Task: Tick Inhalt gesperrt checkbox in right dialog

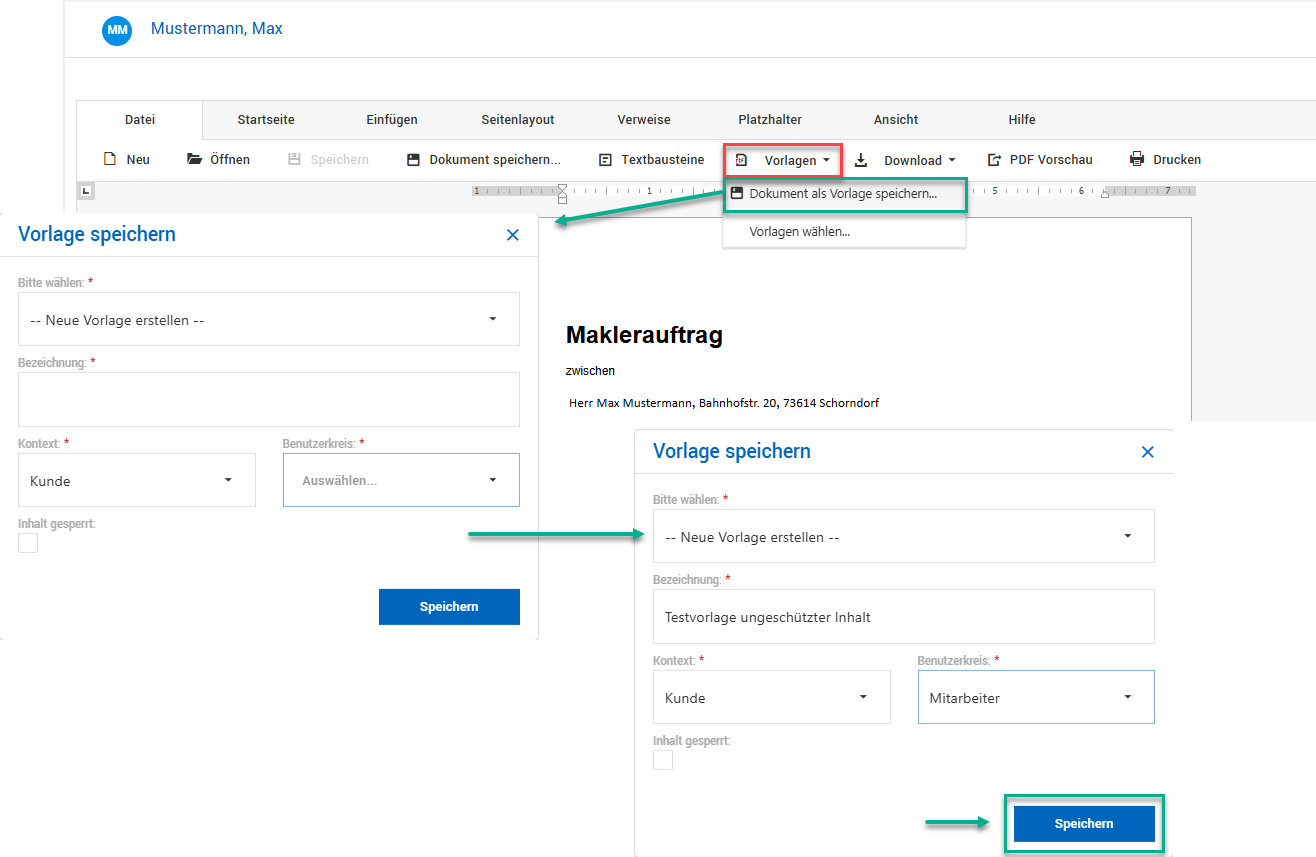Action: [x=663, y=760]
